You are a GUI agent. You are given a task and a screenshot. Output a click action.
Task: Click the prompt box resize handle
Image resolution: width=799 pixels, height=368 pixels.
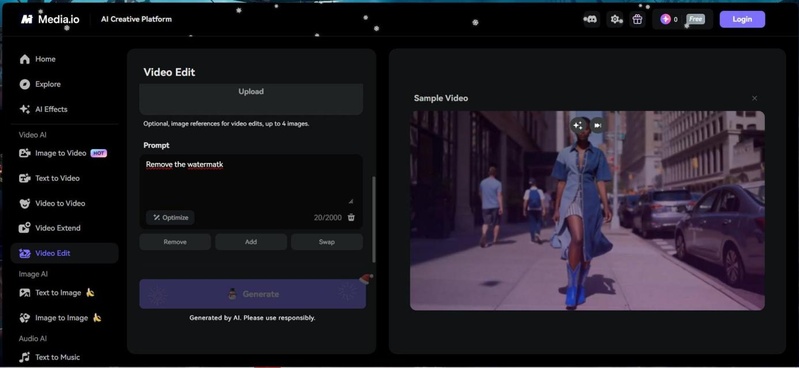[351, 201]
